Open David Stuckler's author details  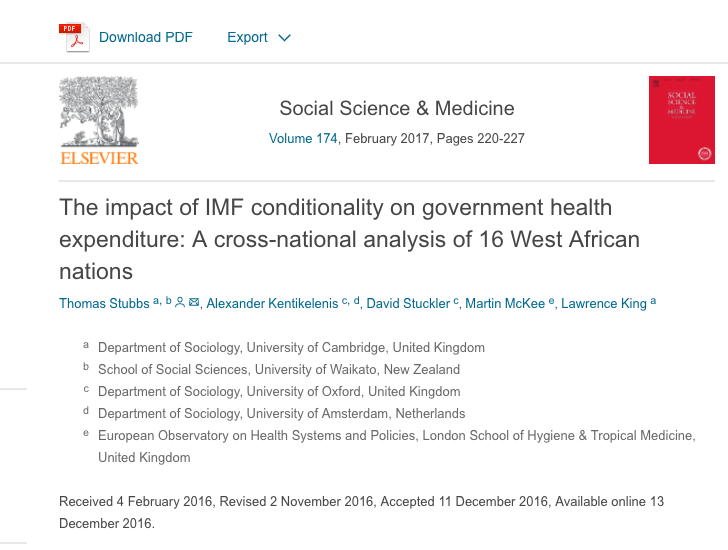[408, 304]
